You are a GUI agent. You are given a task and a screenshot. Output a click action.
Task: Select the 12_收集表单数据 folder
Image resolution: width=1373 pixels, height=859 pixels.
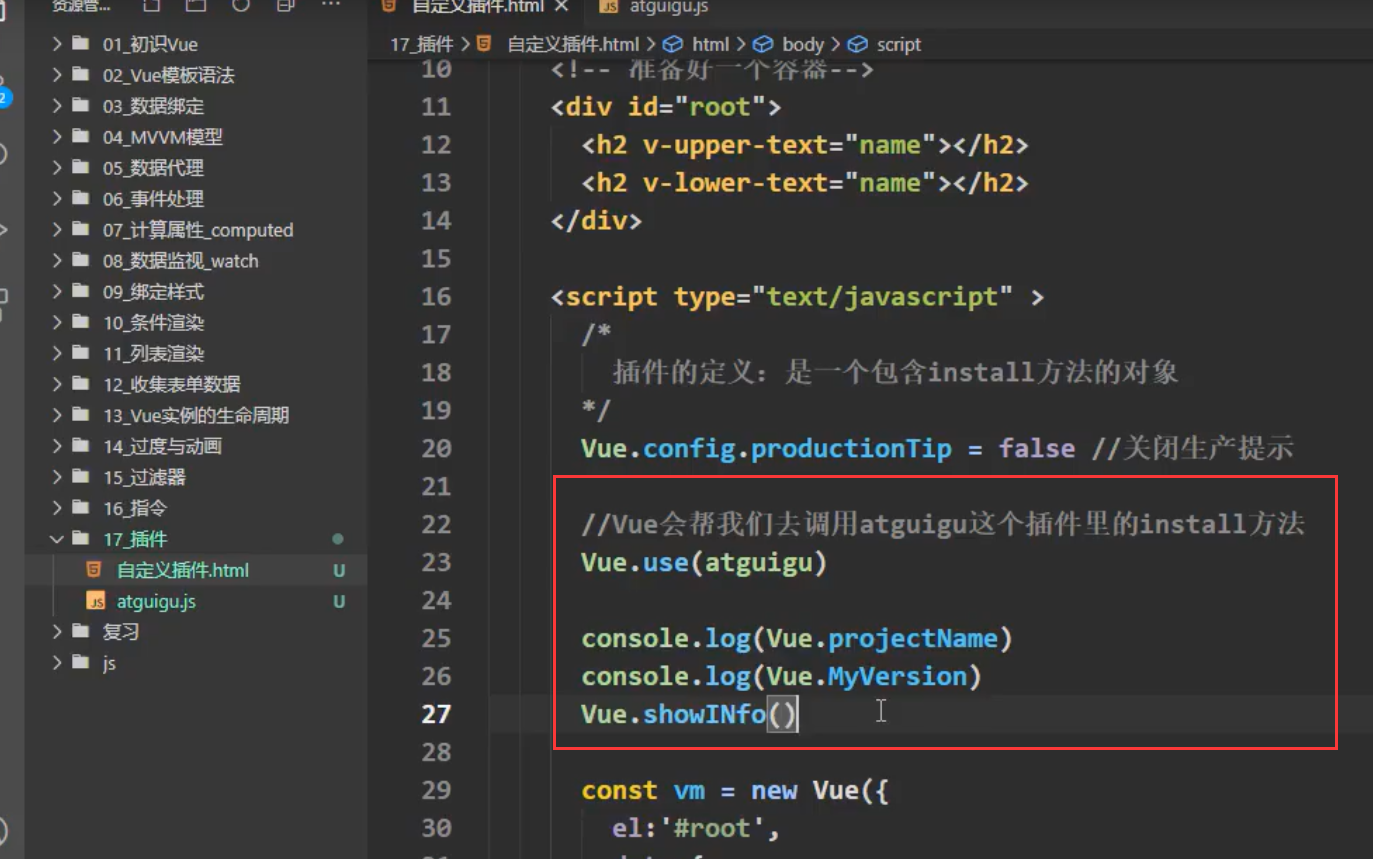click(x=171, y=385)
